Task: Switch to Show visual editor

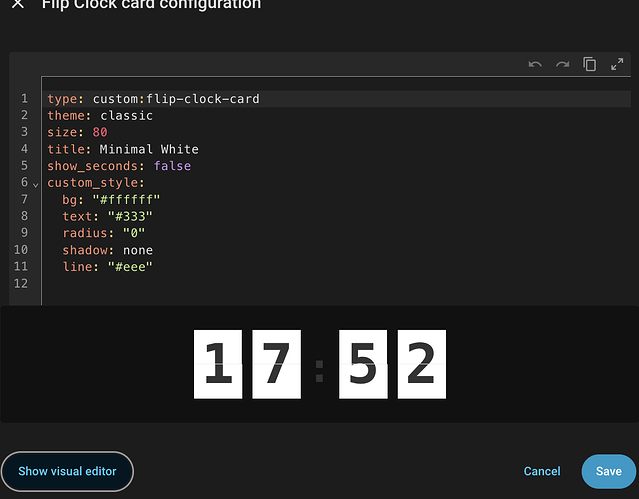Action: point(67,471)
